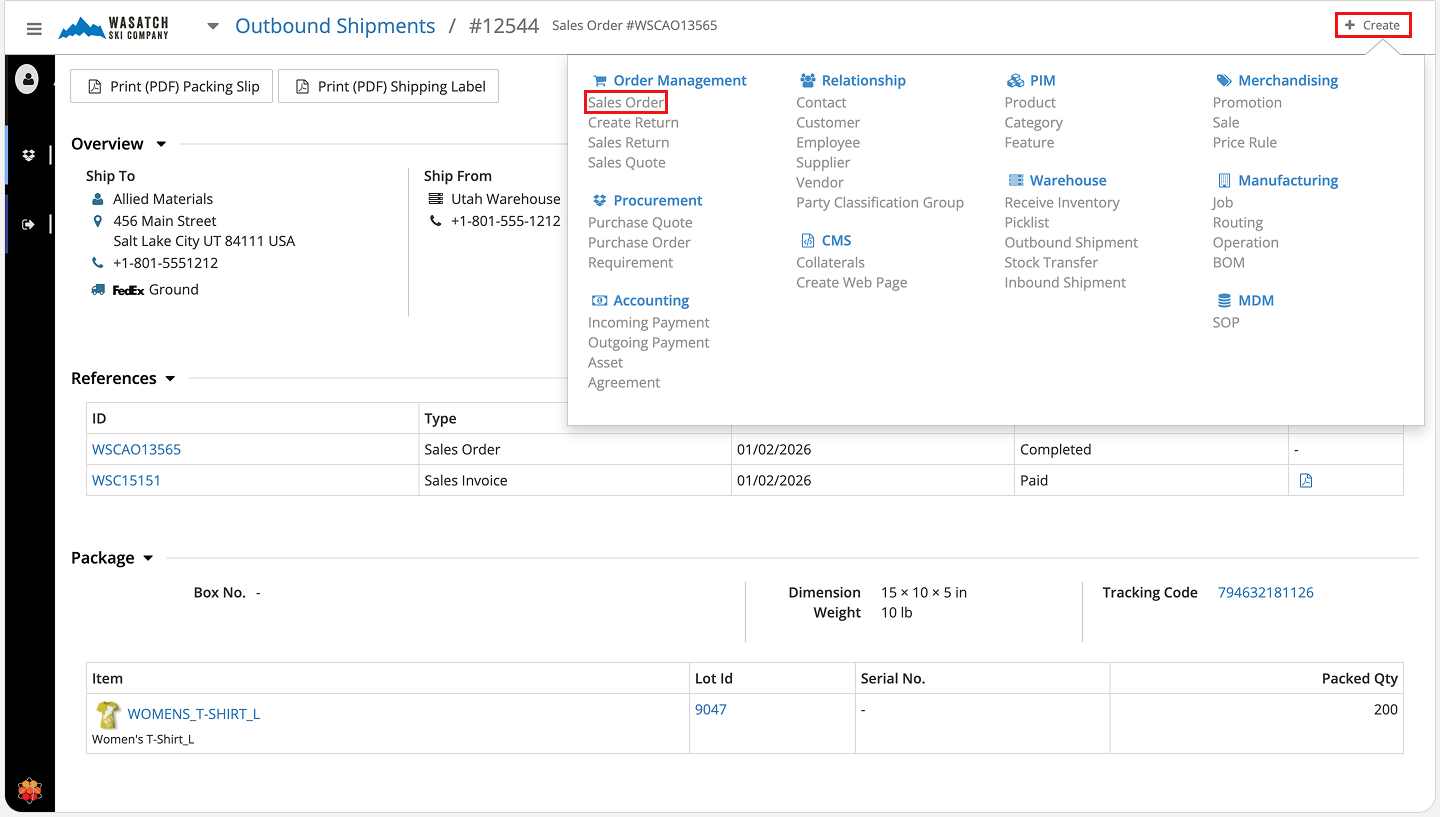The width and height of the screenshot is (1440, 817).
Task: Select Stock Transfer under Warehouse
Action: coord(1051,263)
